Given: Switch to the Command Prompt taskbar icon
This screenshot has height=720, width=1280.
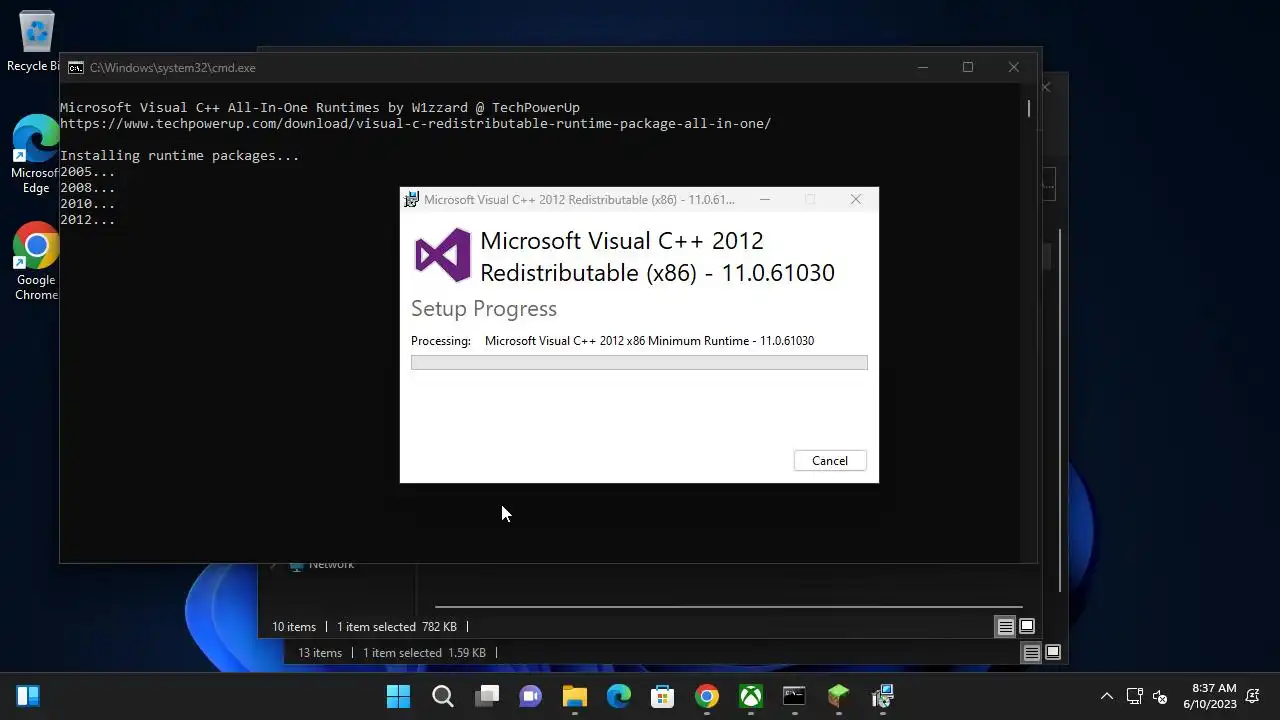Looking at the screenshot, I should pyautogui.click(x=794, y=696).
